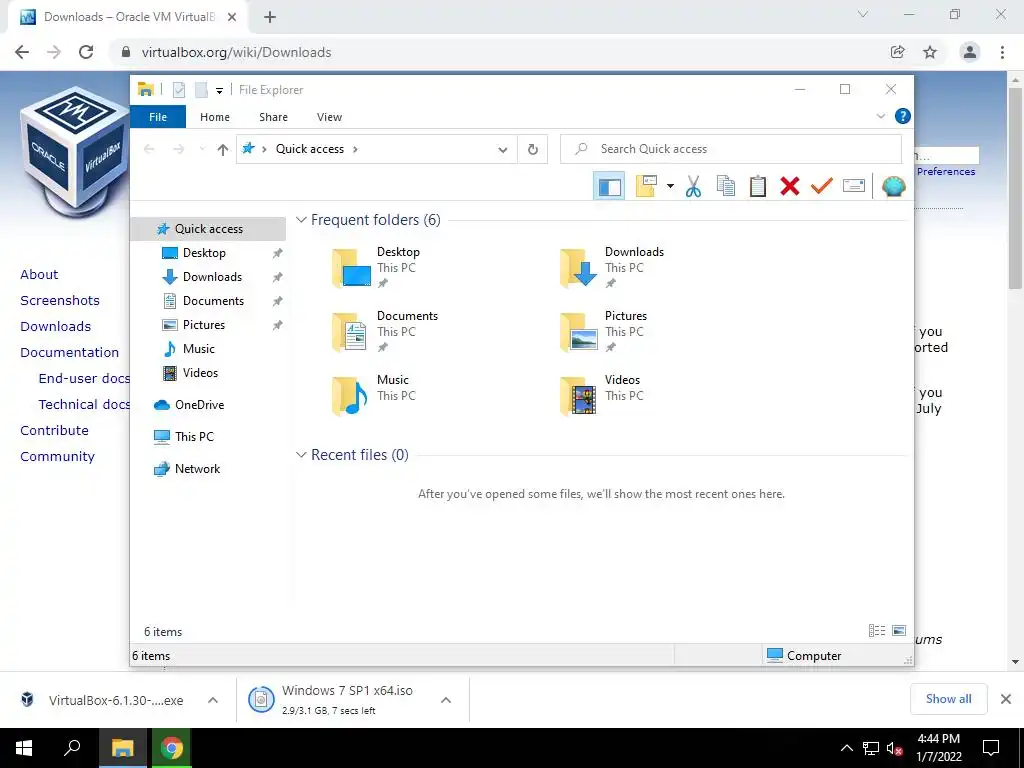The image size is (1024, 768).
Task: Bookmark this page with the star icon
Action: (930, 52)
